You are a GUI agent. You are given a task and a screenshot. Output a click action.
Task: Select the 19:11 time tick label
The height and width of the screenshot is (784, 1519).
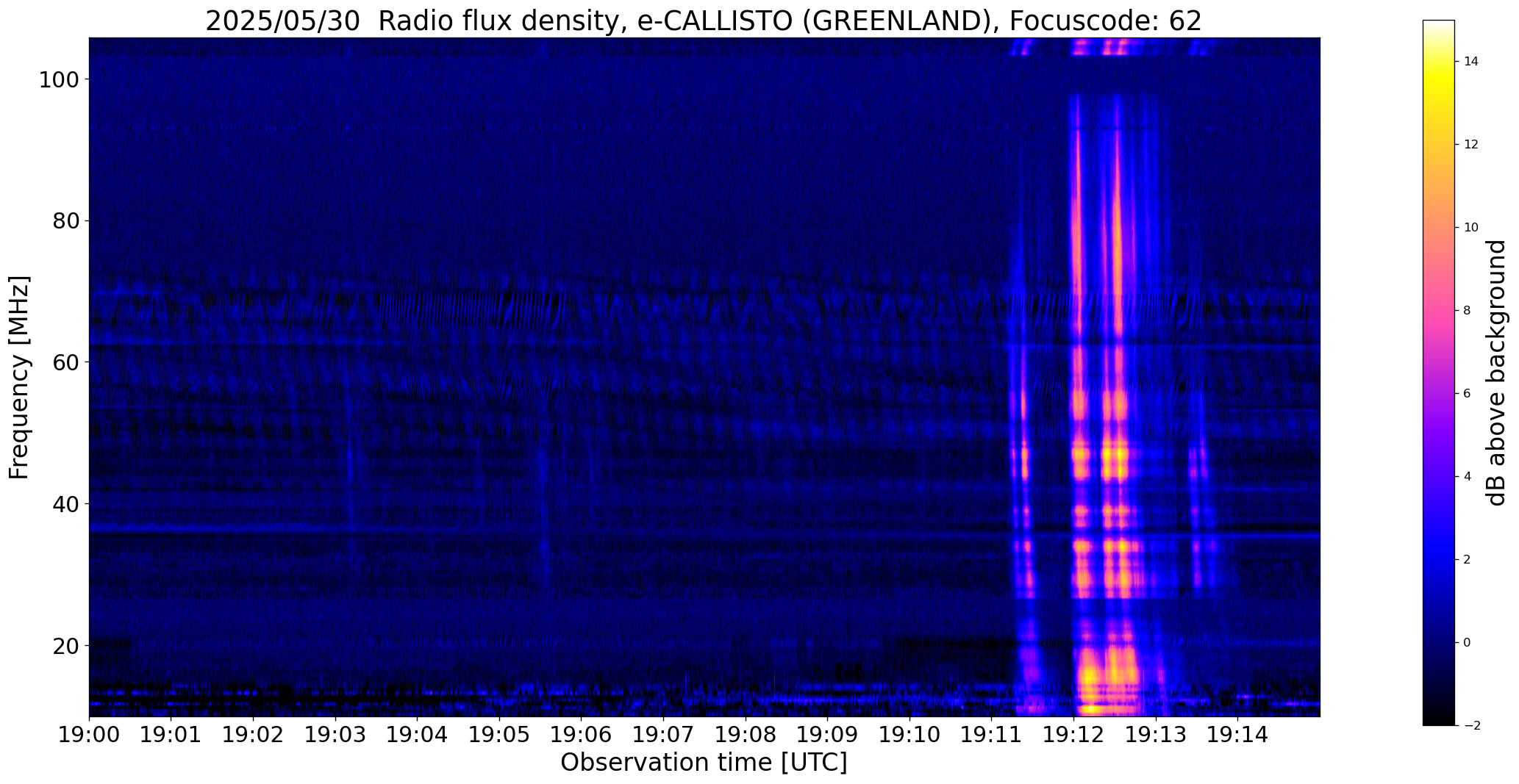991,734
